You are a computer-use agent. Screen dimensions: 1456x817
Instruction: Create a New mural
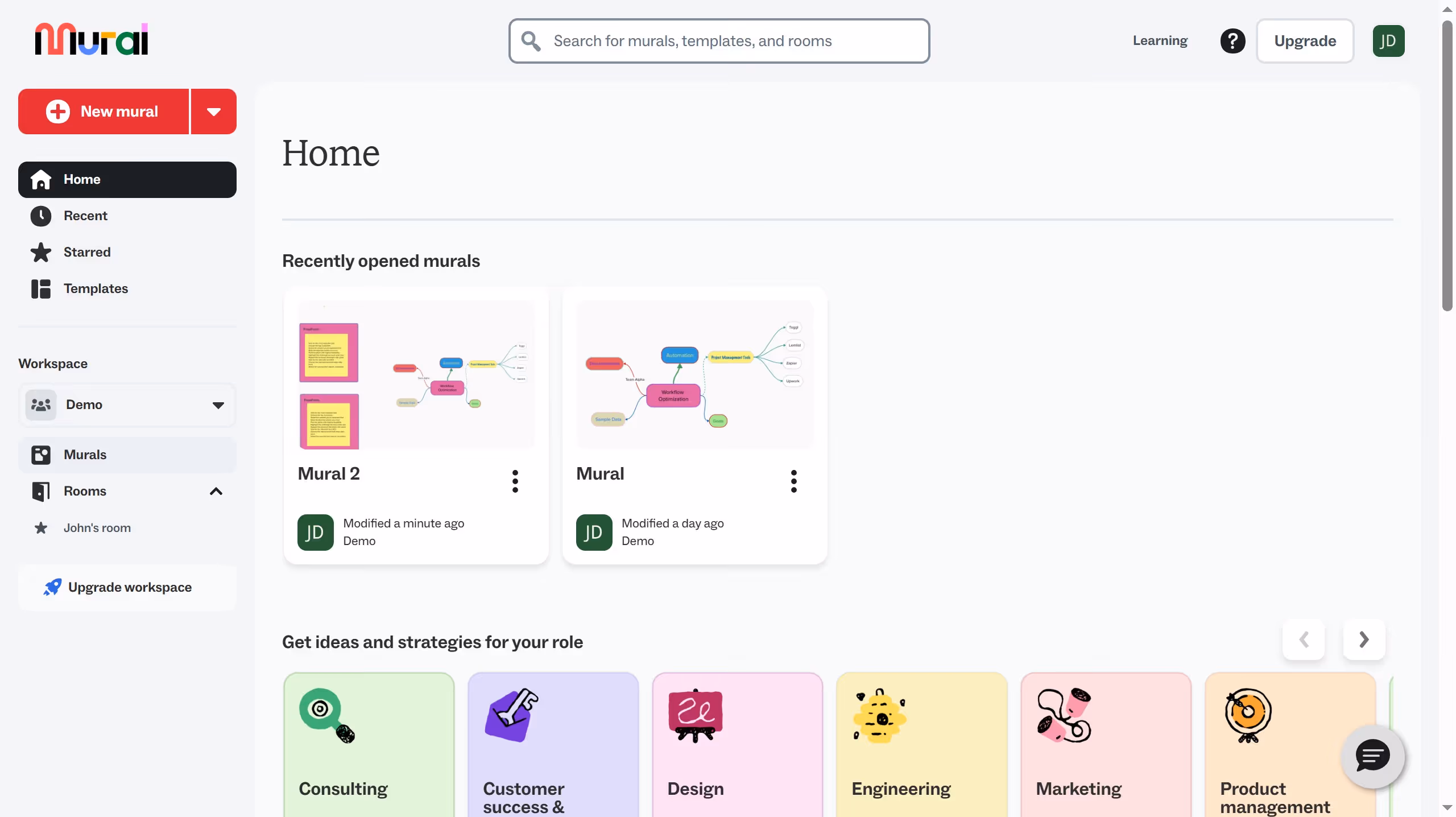tap(104, 112)
